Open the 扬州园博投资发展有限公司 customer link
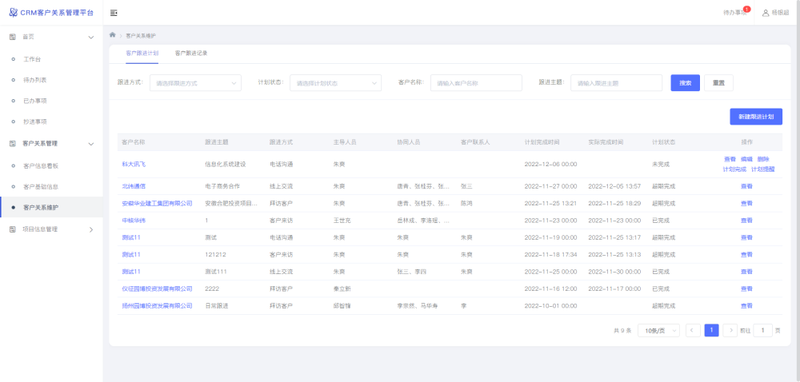Image resolution: width=800 pixels, height=382 pixels. click(157, 306)
